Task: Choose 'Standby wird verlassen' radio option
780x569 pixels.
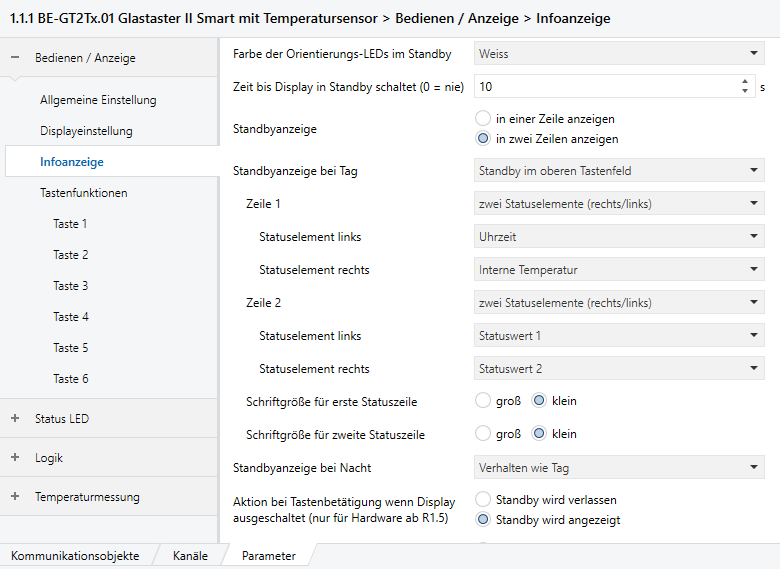Action: (x=484, y=499)
